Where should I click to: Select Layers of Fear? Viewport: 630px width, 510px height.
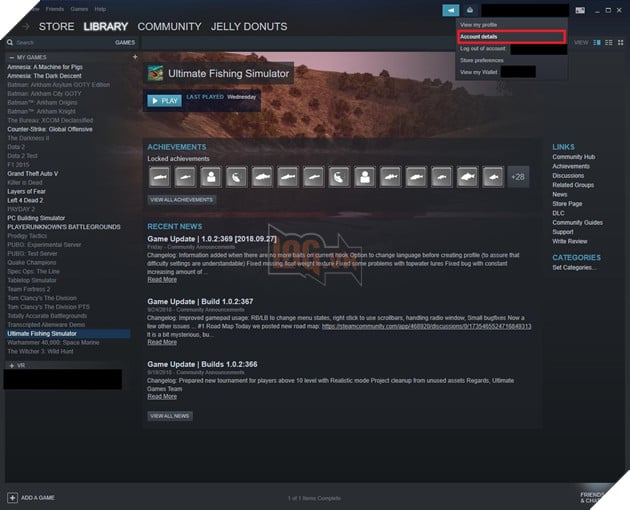26,192
